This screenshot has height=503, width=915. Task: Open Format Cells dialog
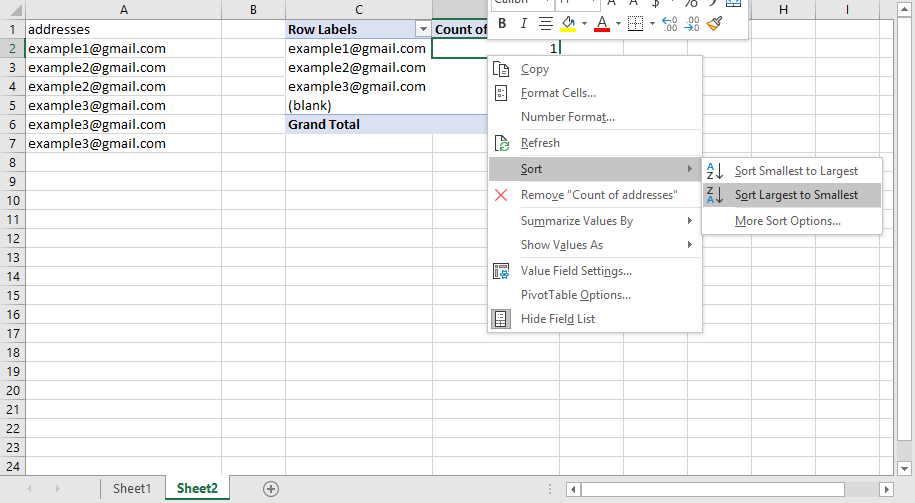click(595, 93)
